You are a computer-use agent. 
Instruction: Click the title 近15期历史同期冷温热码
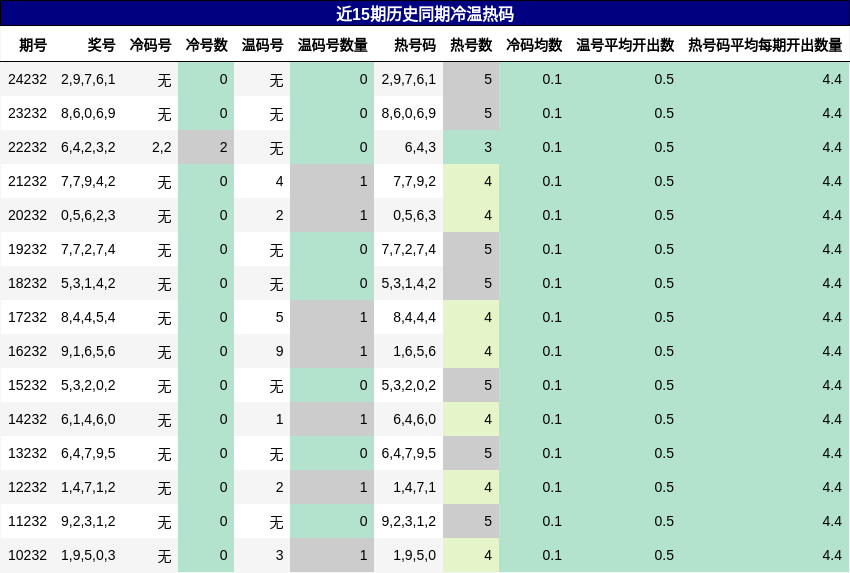click(x=424, y=14)
